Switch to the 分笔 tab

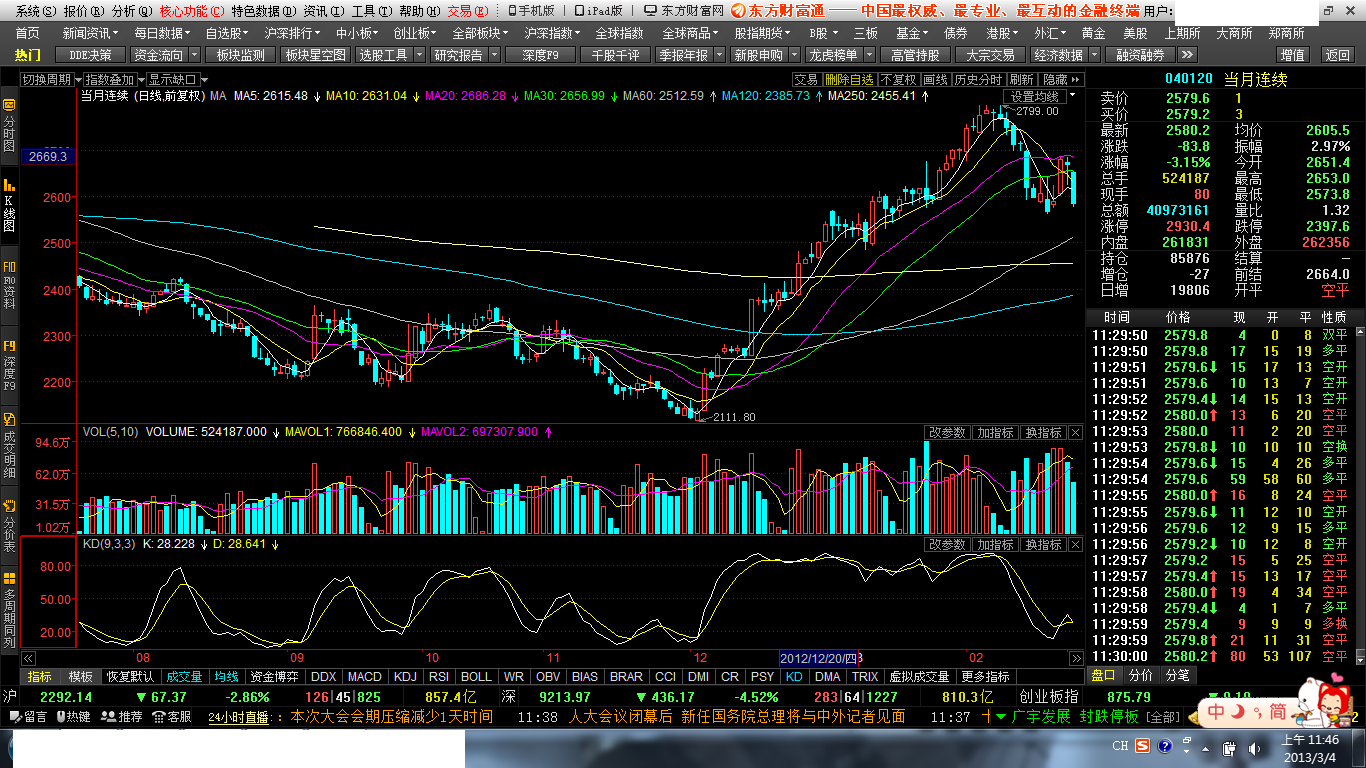point(1177,676)
